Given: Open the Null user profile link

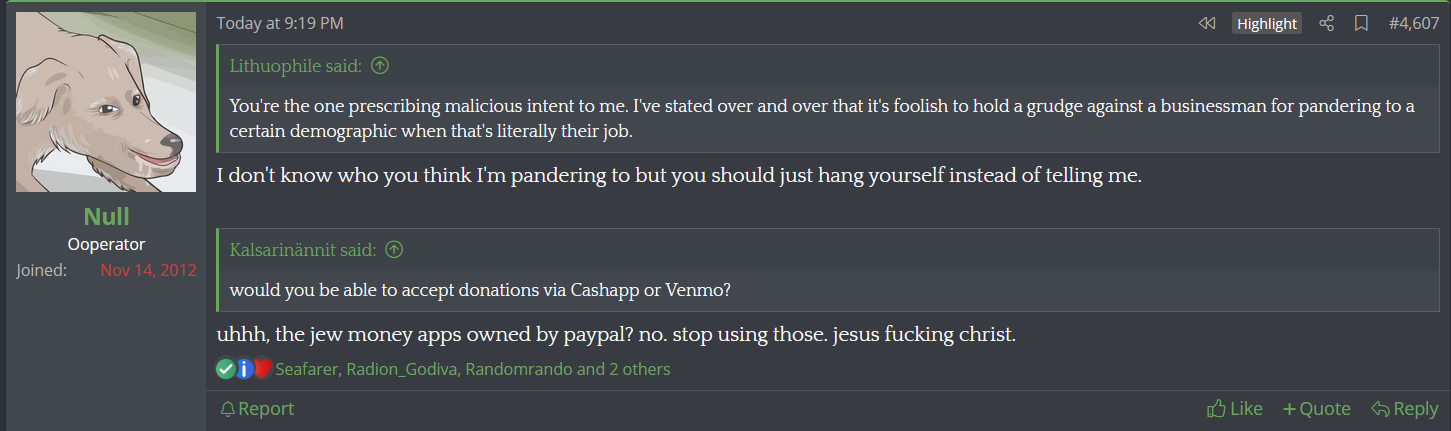Looking at the screenshot, I should [106, 218].
